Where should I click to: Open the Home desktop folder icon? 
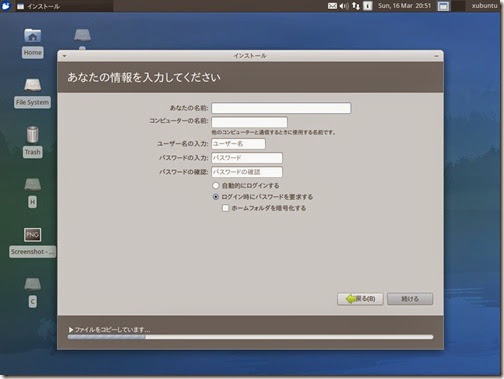32,35
